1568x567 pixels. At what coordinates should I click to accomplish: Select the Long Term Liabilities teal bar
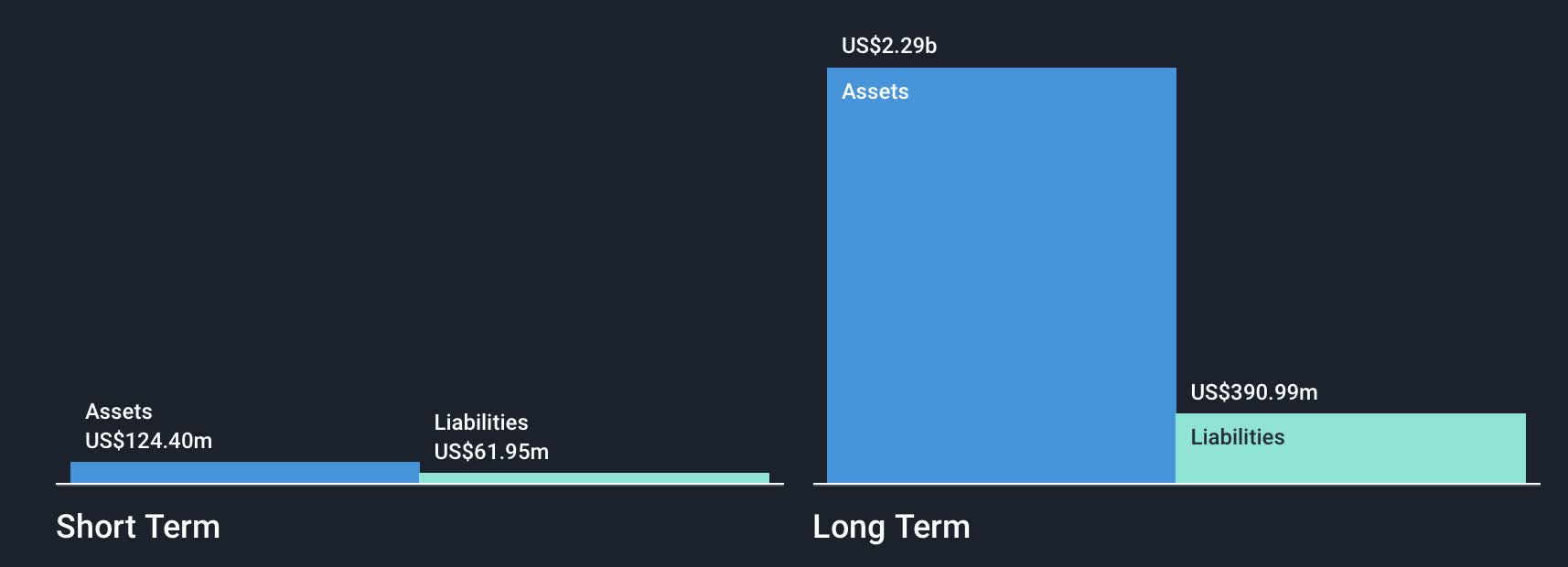point(1350,448)
